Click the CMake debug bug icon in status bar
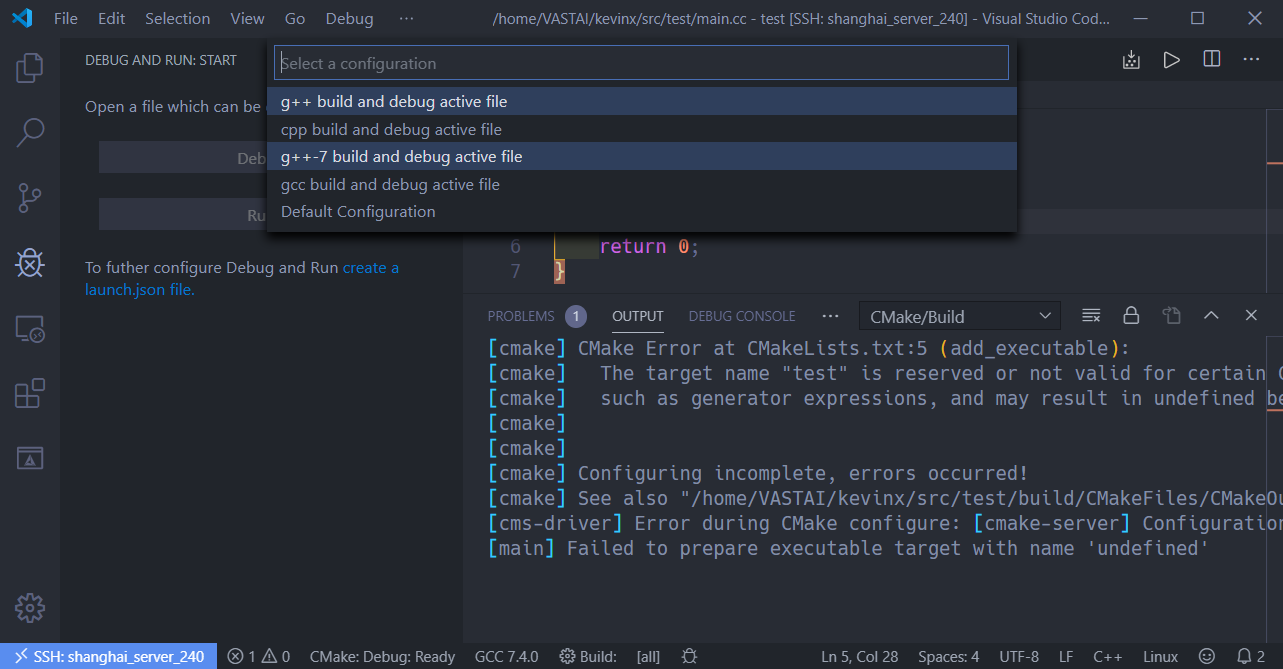Viewport: 1283px width, 669px height. point(689,657)
